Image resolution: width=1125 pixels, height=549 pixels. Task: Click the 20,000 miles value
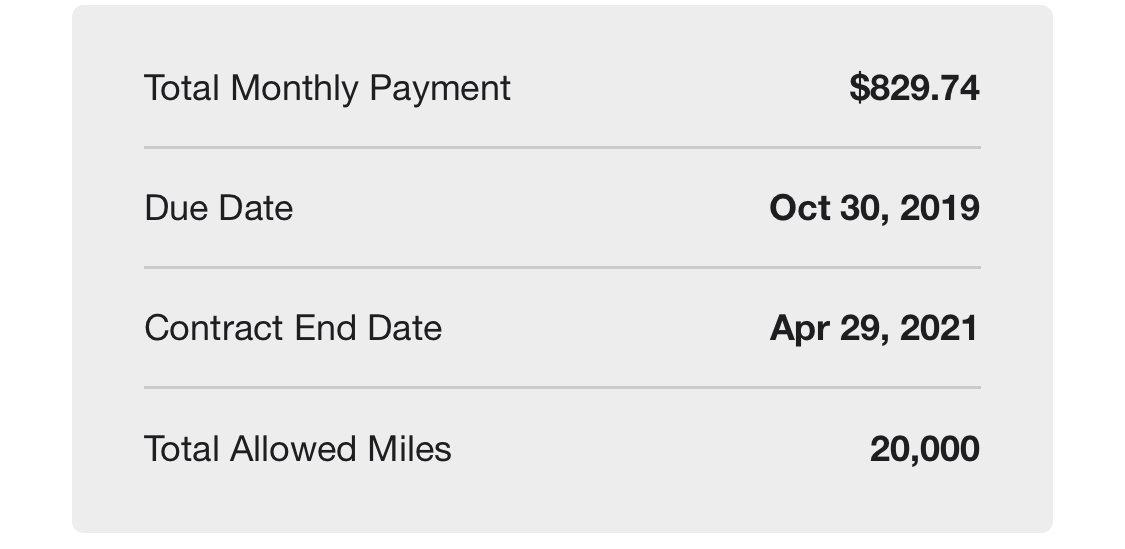(x=925, y=449)
